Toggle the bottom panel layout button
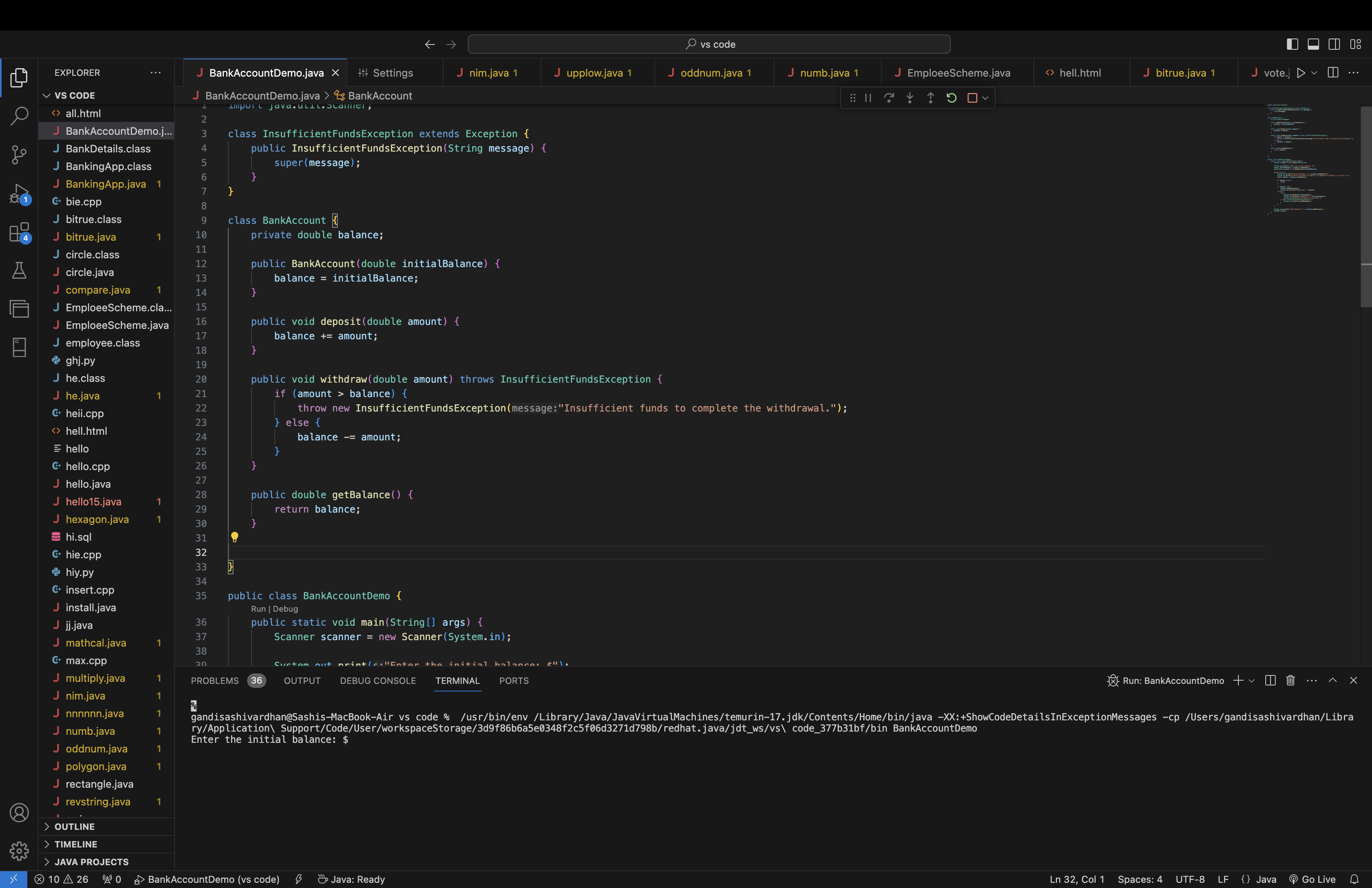The height and width of the screenshot is (888, 1372). [x=1313, y=45]
